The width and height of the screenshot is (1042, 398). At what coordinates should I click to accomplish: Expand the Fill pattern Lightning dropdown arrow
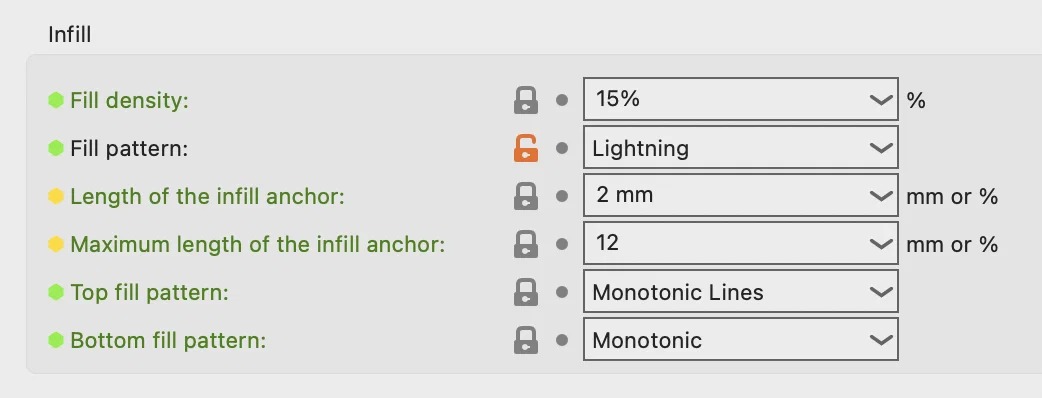click(881, 148)
